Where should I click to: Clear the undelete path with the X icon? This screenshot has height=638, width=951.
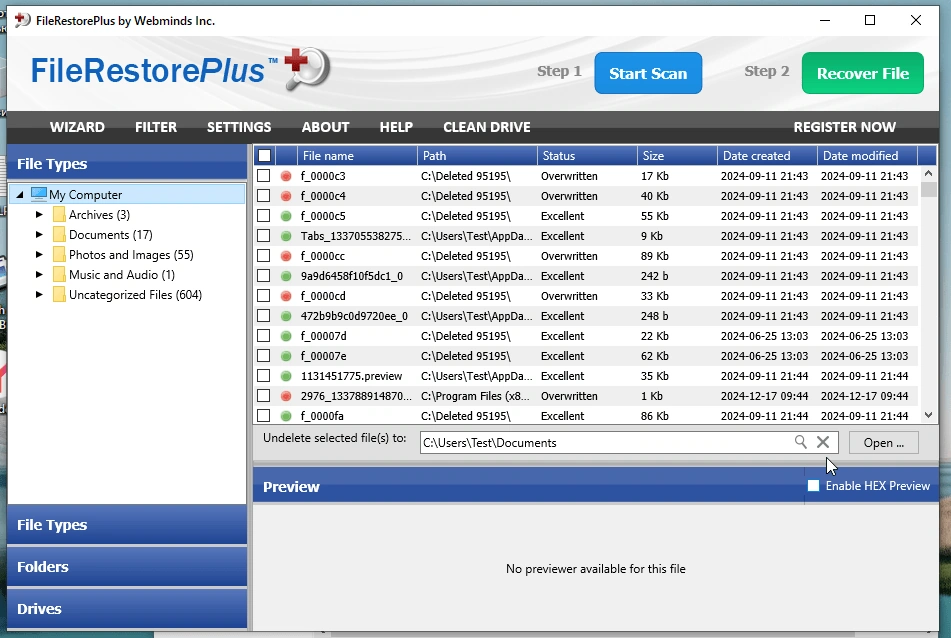822,442
